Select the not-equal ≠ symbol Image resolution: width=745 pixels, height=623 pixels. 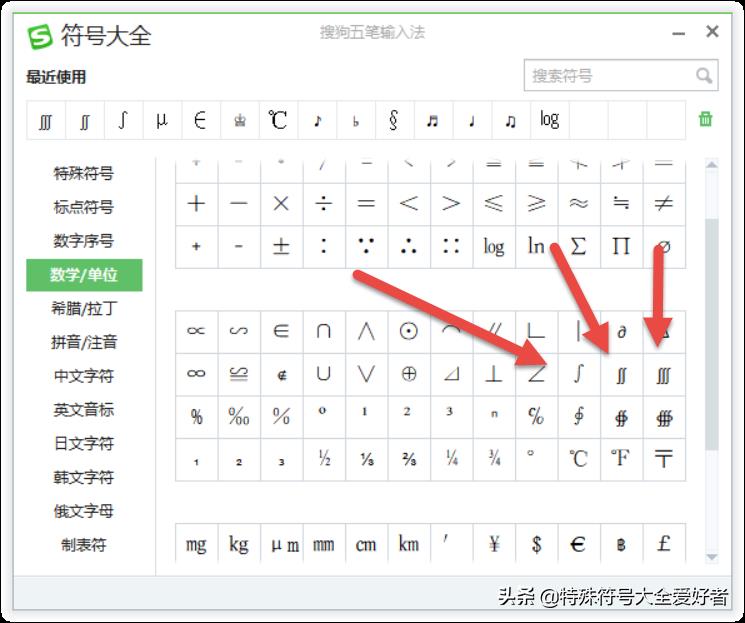[664, 204]
